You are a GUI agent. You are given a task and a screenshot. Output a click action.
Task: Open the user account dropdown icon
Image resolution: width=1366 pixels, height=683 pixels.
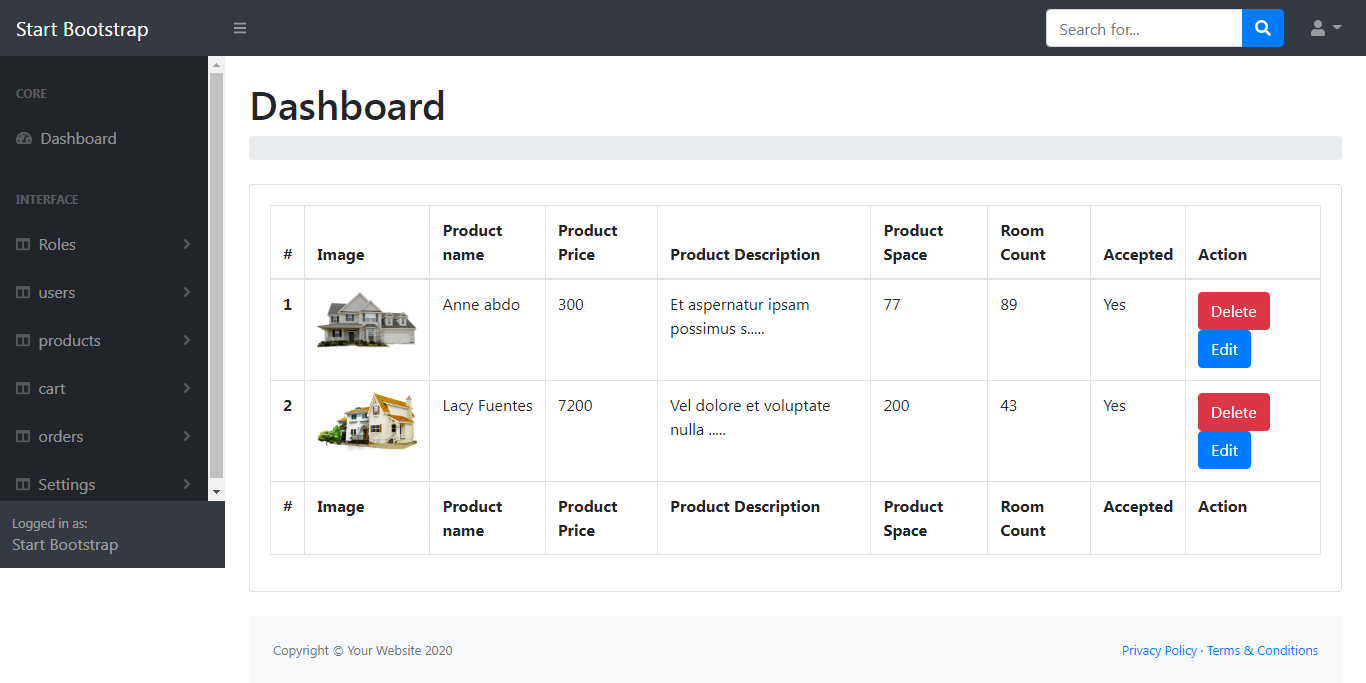pyautogui.click(x=1326, y=28)
